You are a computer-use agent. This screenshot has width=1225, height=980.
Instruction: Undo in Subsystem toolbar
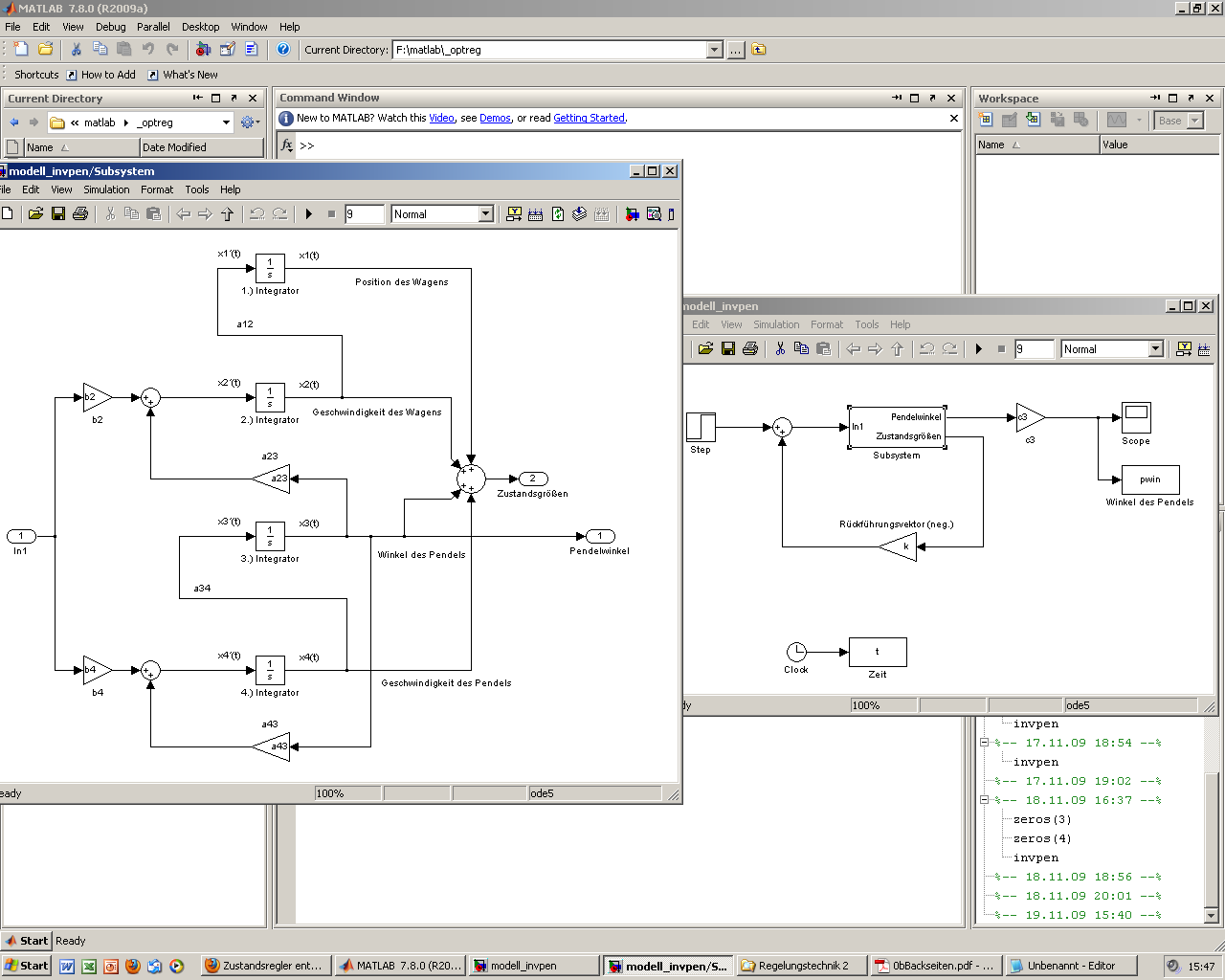point(256,213)
